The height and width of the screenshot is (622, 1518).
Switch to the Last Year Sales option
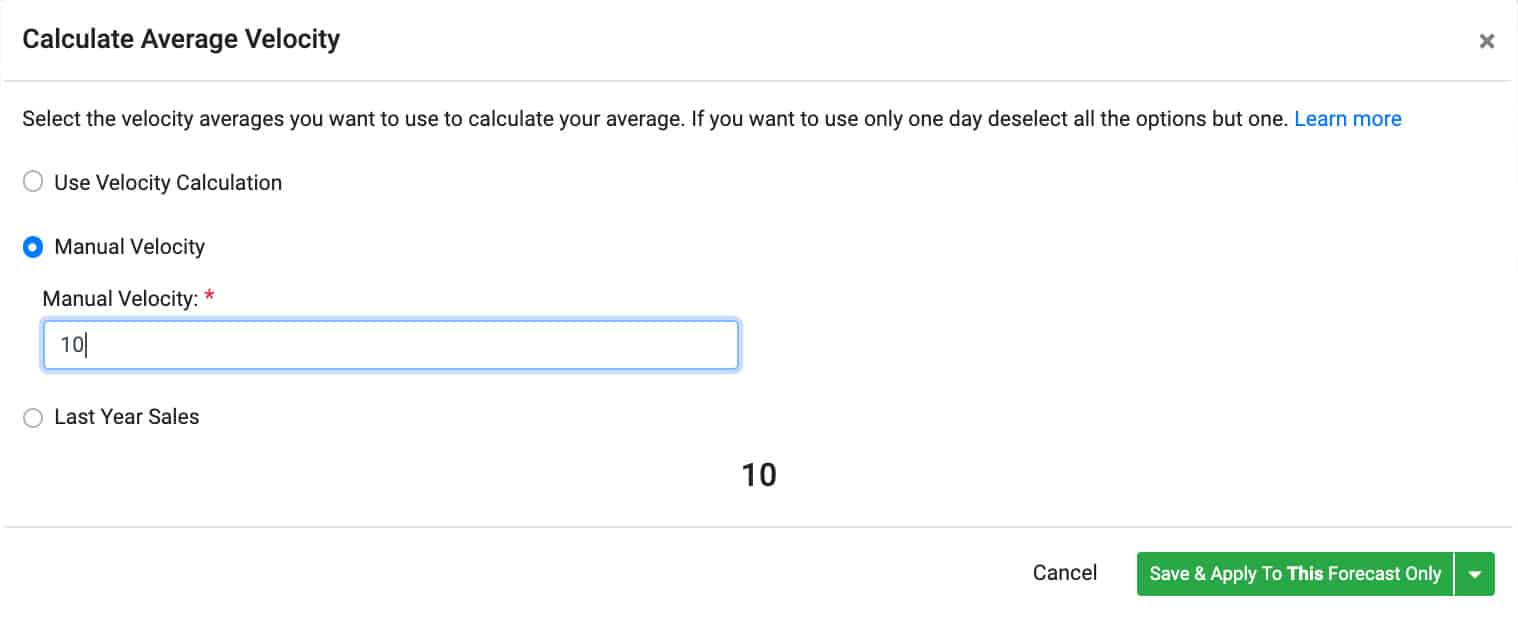pos(32,417)
